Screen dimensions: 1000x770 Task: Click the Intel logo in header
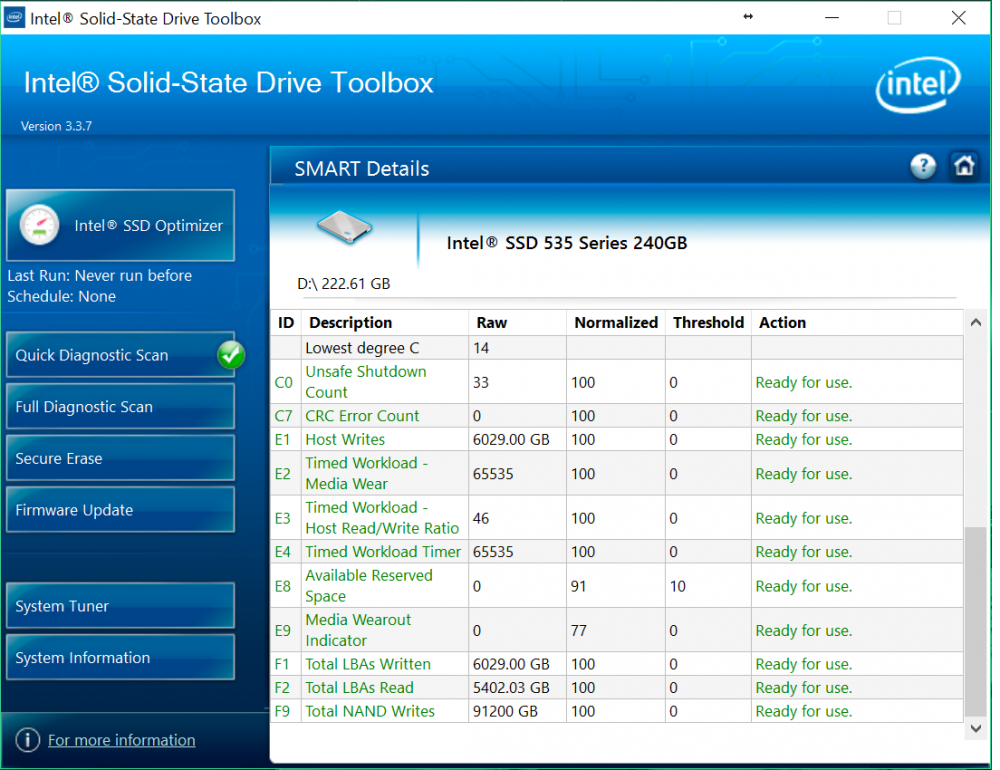[x=917, y=85]
